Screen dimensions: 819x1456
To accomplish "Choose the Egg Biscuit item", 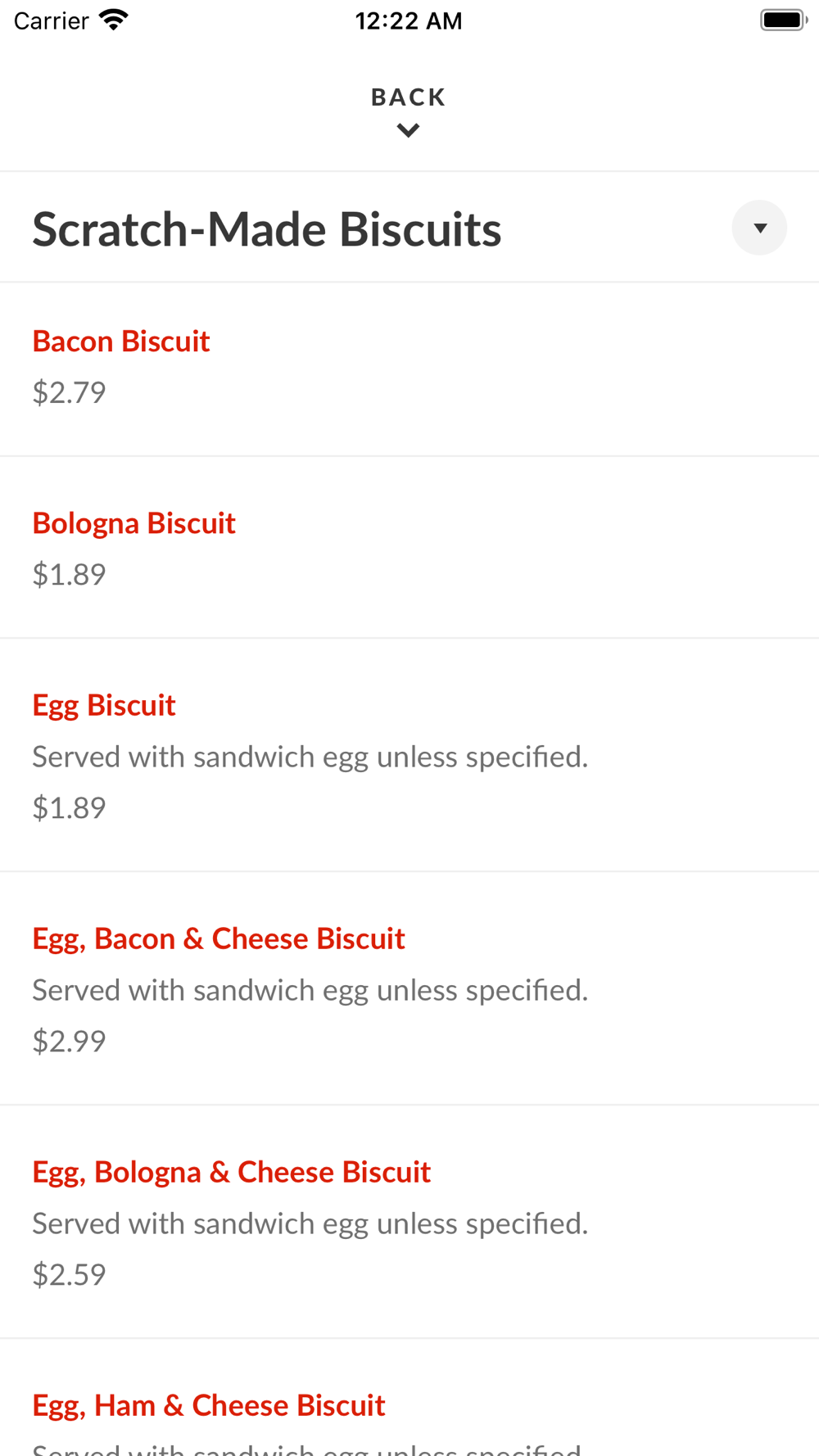I will point(104,705).
